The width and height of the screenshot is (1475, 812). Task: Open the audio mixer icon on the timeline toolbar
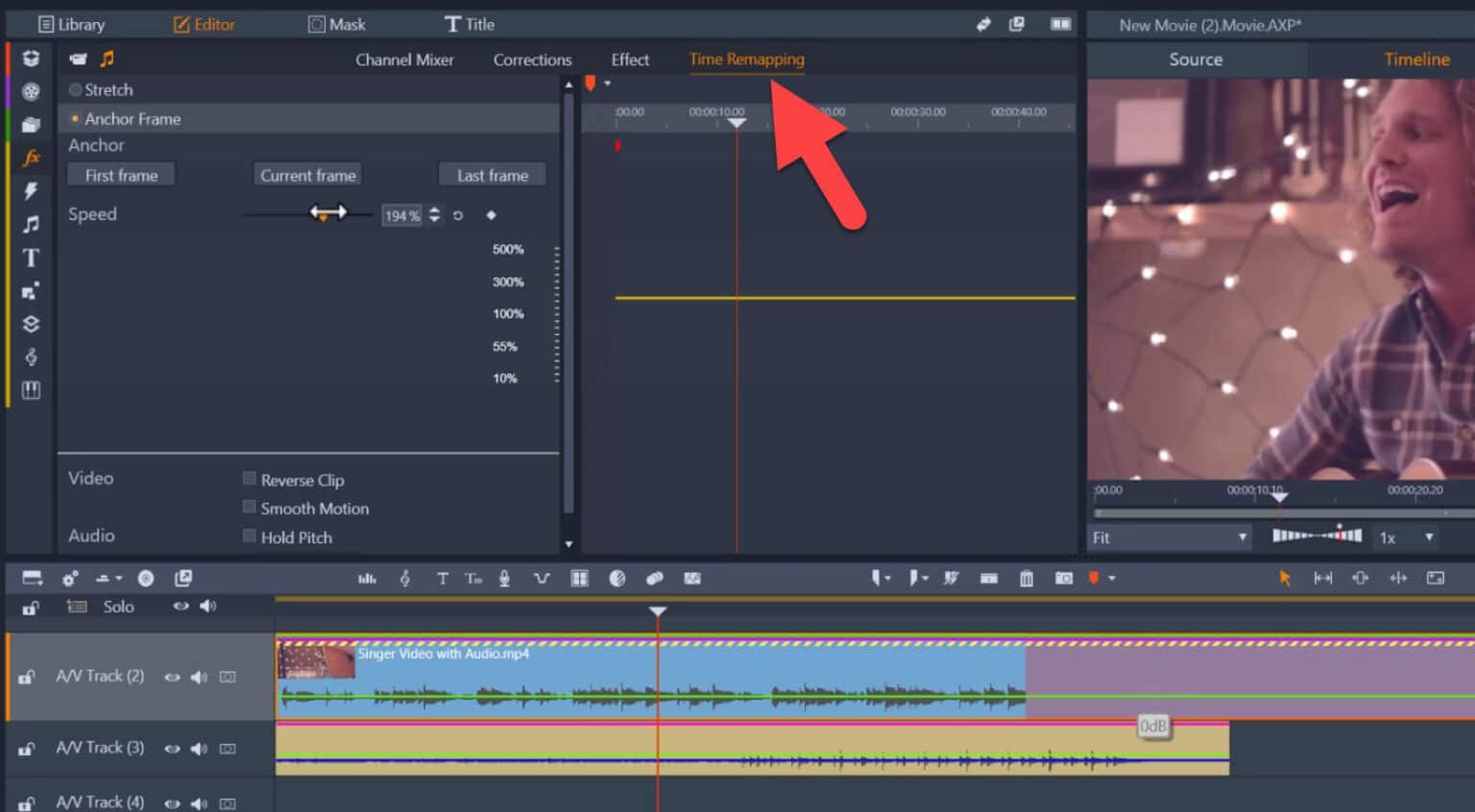click(368, 578)
